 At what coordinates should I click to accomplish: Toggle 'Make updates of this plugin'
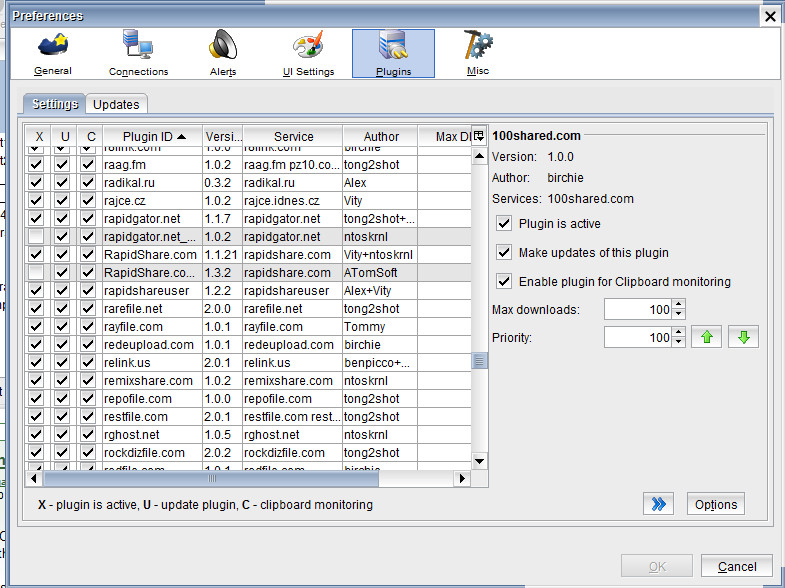tap(504, 253)
